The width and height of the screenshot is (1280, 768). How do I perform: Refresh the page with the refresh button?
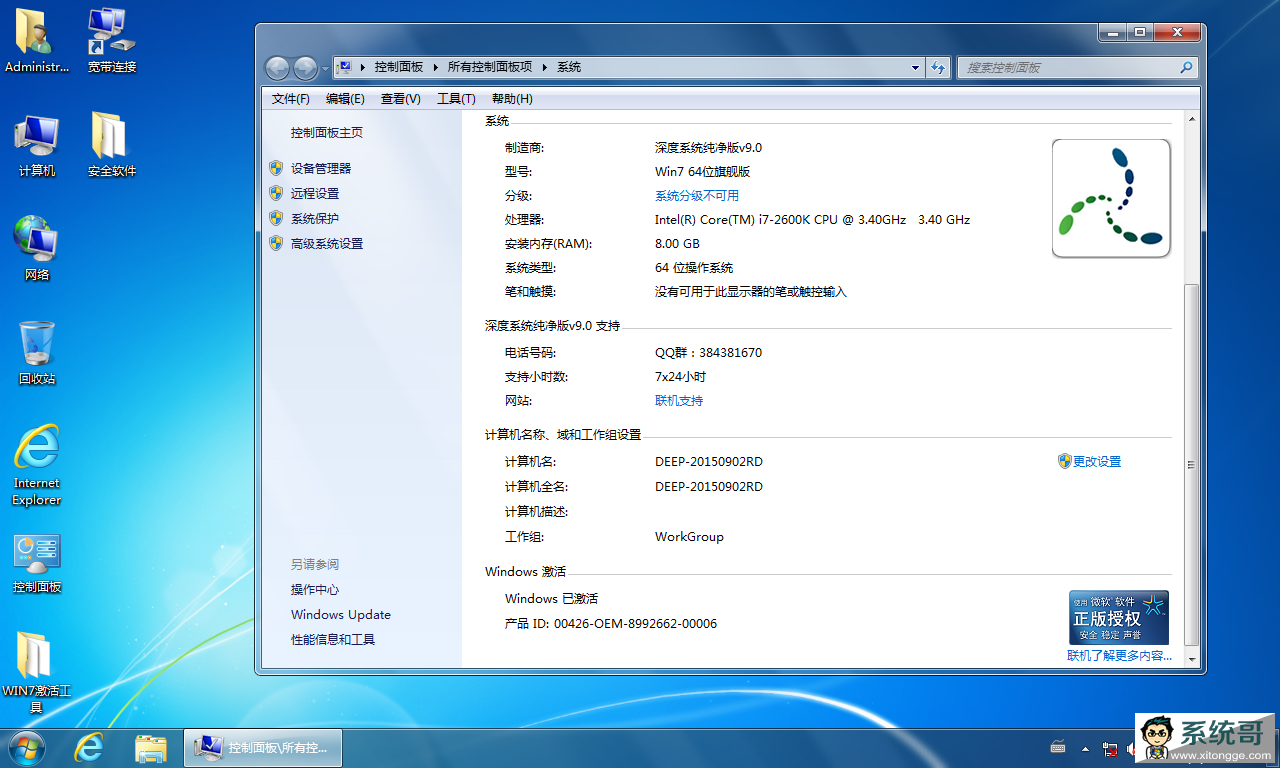[x=938, y=67]
